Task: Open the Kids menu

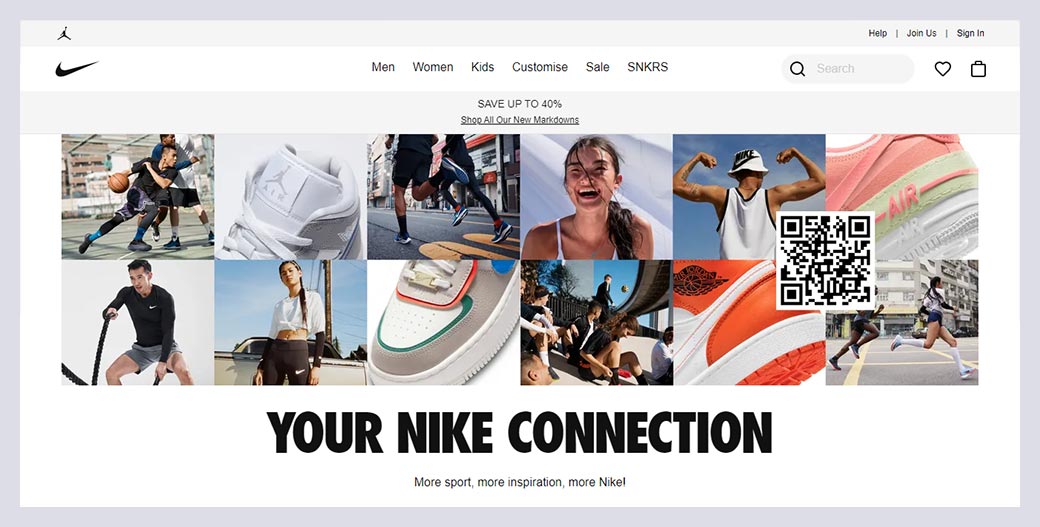Action: point(482,67)
